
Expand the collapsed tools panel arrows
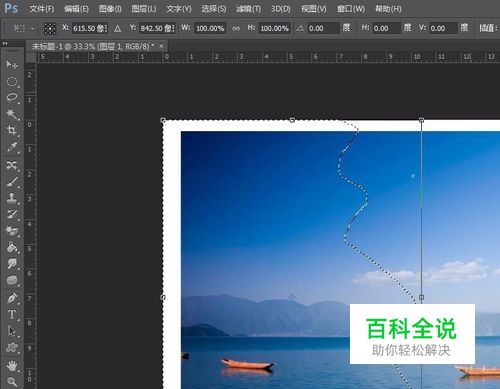tap(5, 43)
